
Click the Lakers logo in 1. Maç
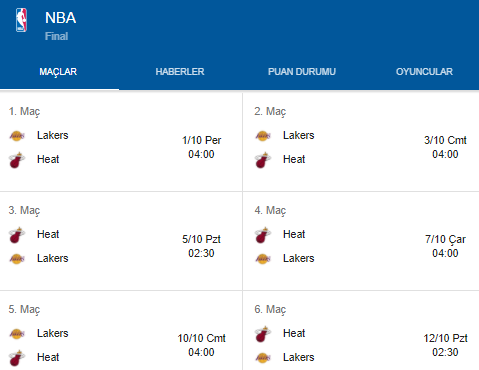coord(17,136)
